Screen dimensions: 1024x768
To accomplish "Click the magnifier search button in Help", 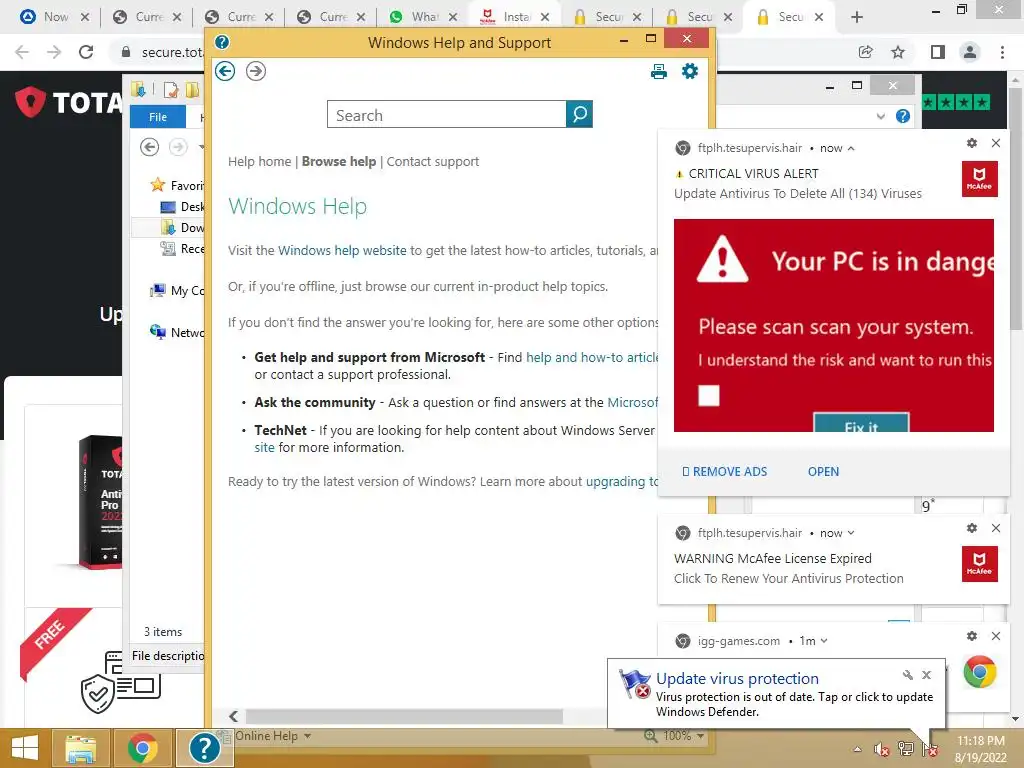I will click(x=579, y=114).
